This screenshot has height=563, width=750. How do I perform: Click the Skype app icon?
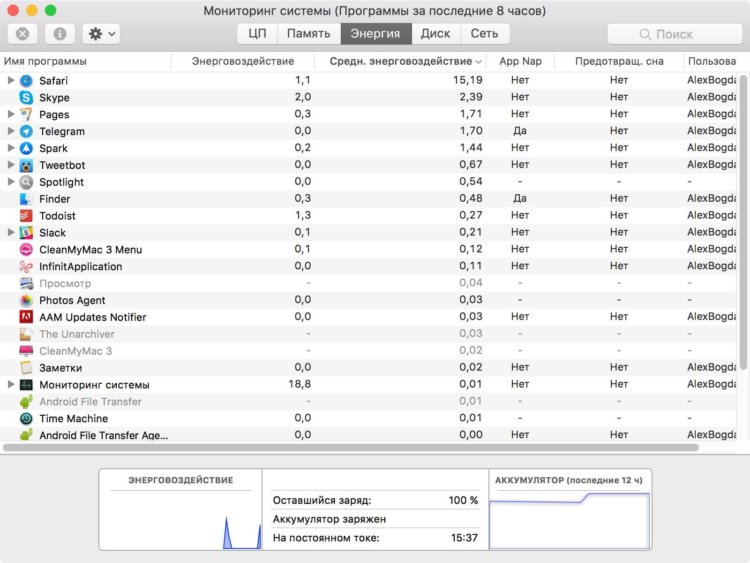(x=26, y=97)
